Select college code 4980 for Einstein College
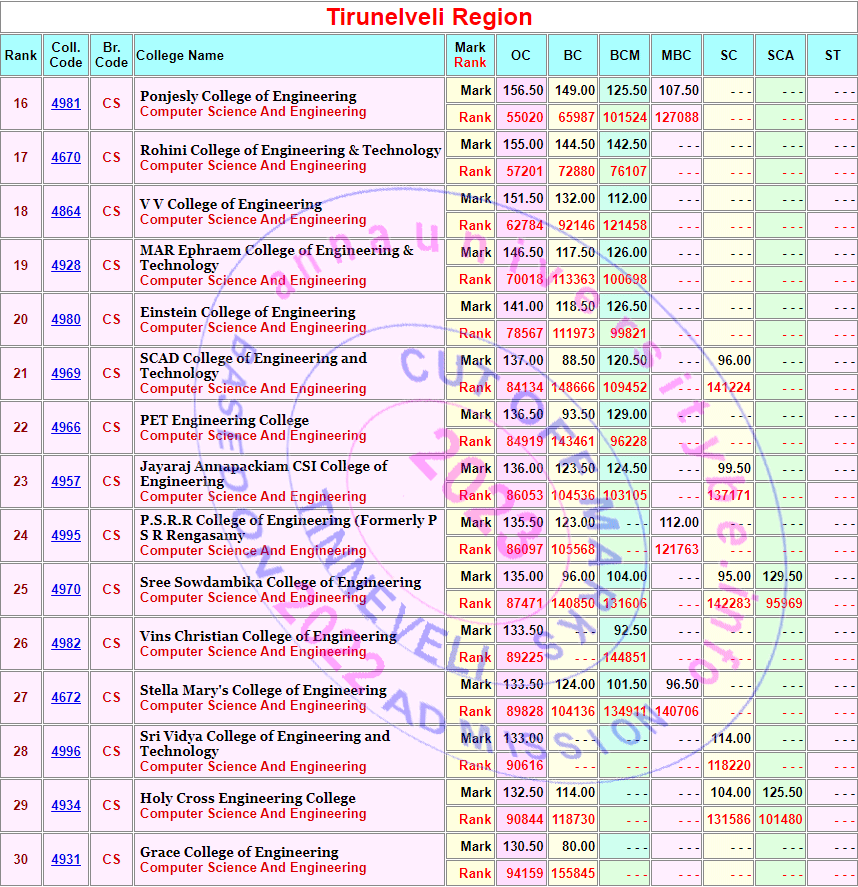Image resolution: width=858 pixels, height=887 pixels. click(66, 320)
